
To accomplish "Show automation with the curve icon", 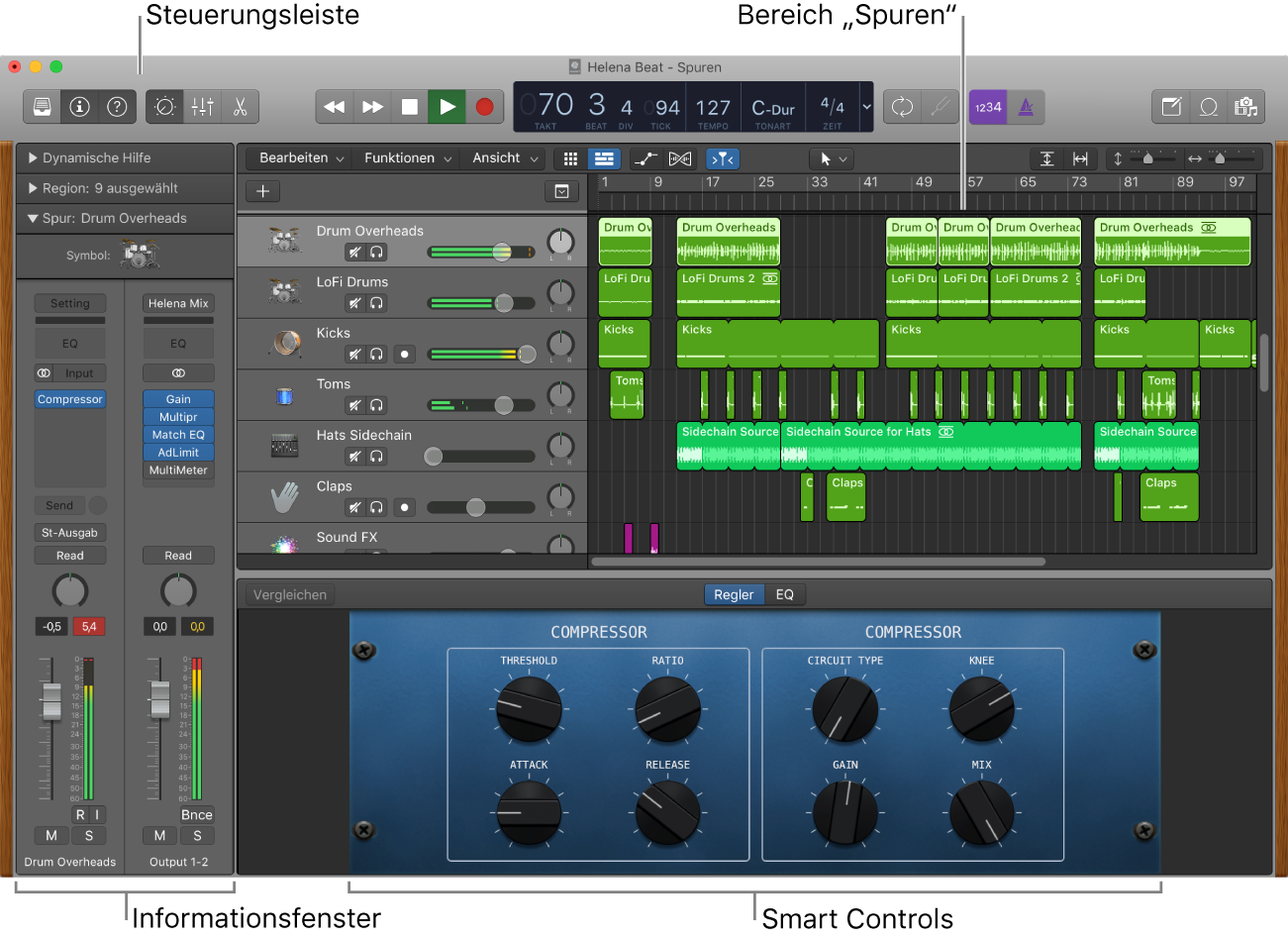I will [645, 158].
